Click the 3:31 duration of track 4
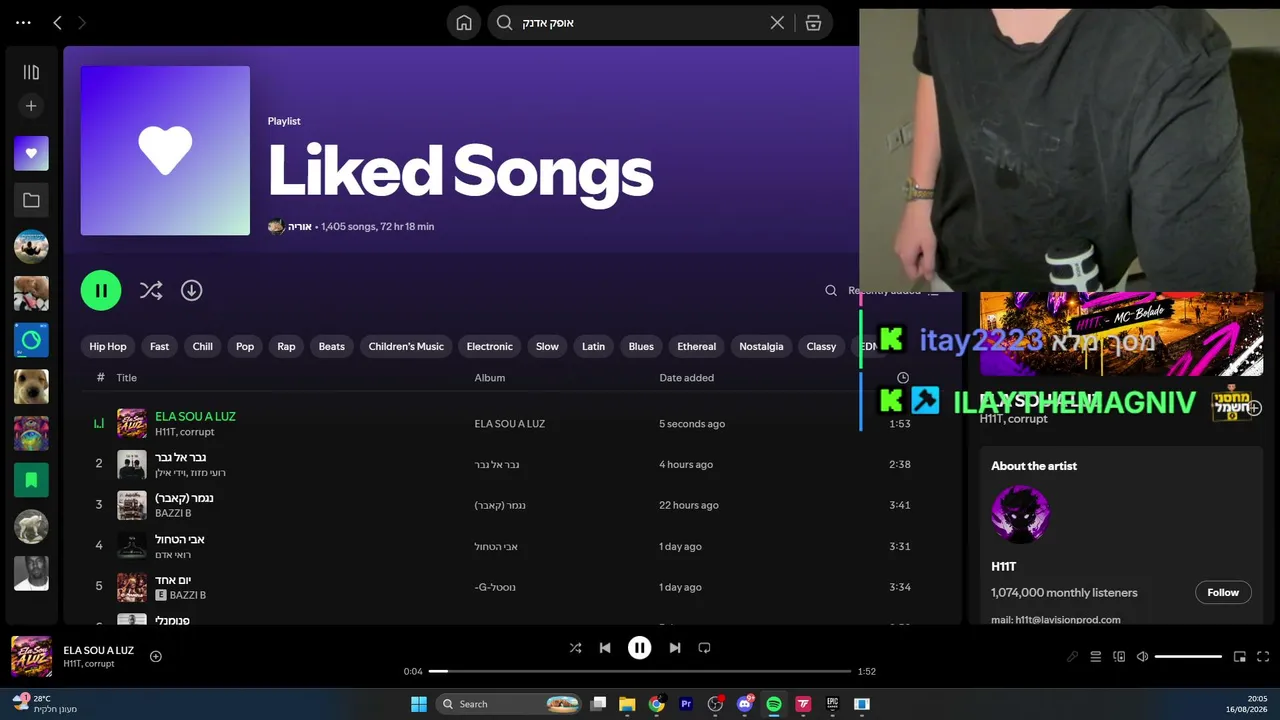The image size is (1280, 720). (x=900, y=547)
